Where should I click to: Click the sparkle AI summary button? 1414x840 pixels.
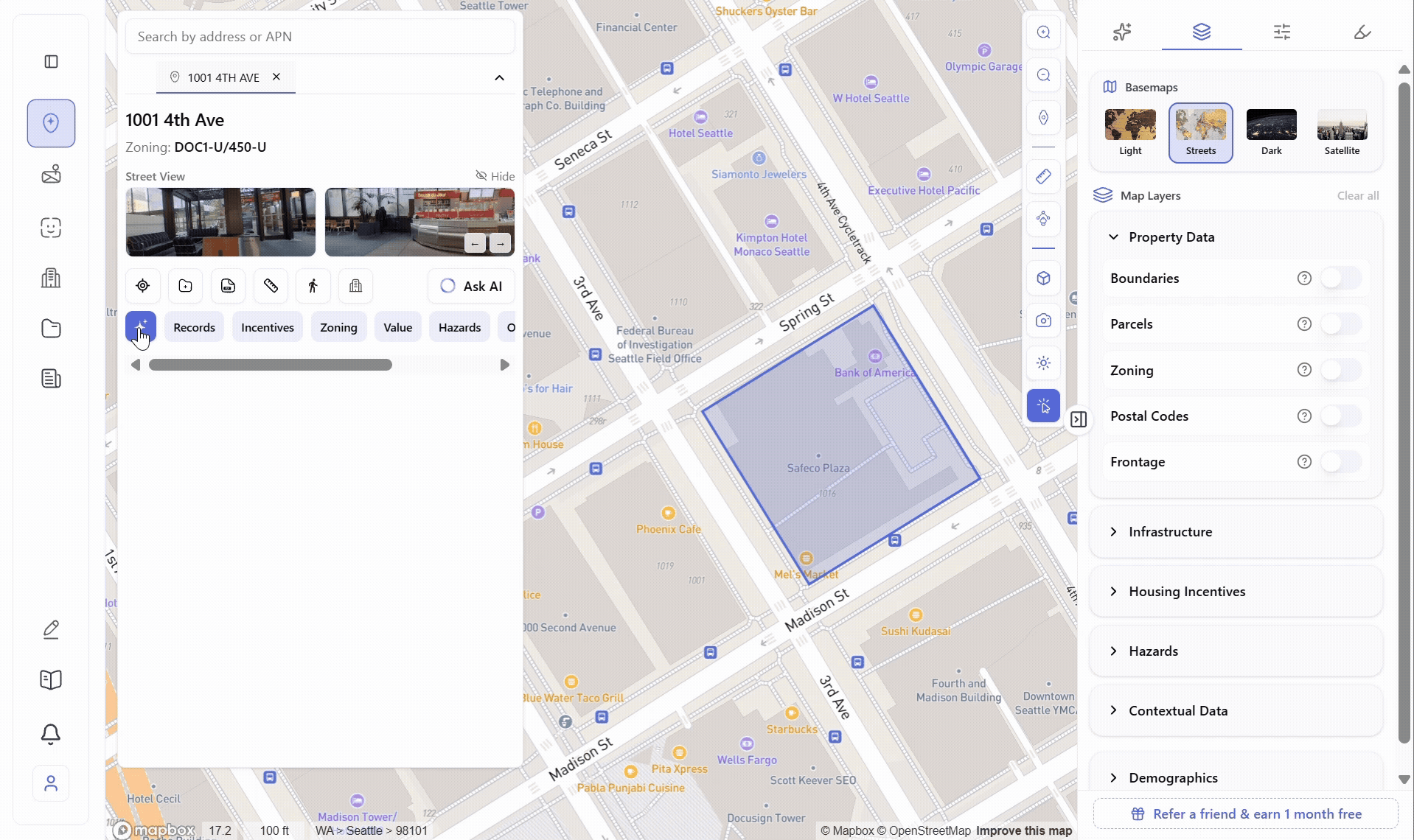tap(141, 327)
